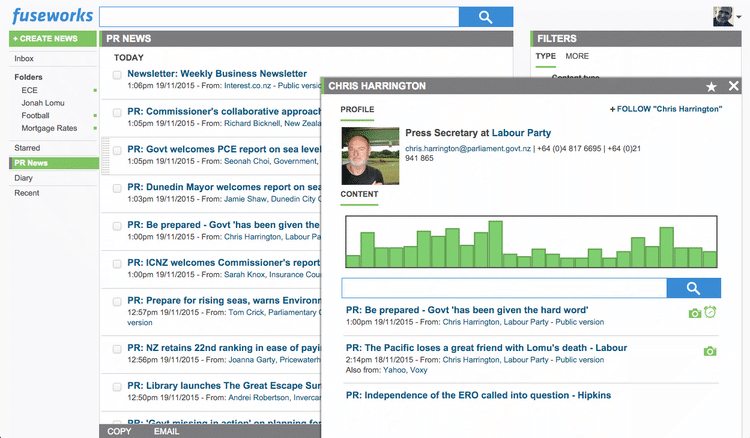This screenshot has width=750, height=438.
Task: Click the content search button in profile panel
Action: [693, 288]
